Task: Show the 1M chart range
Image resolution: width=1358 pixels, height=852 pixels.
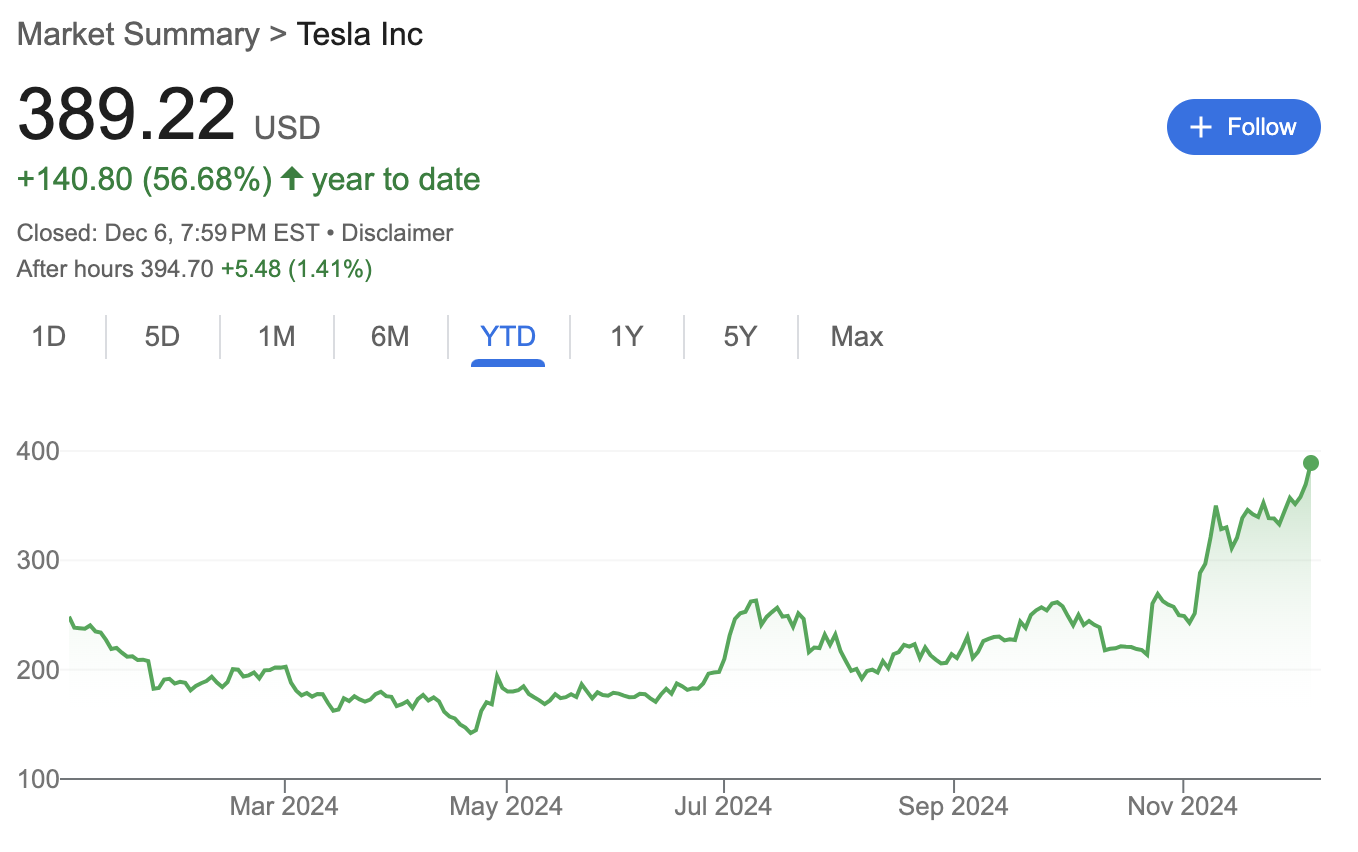Action: pyautogui.click(x=276, y=336)
